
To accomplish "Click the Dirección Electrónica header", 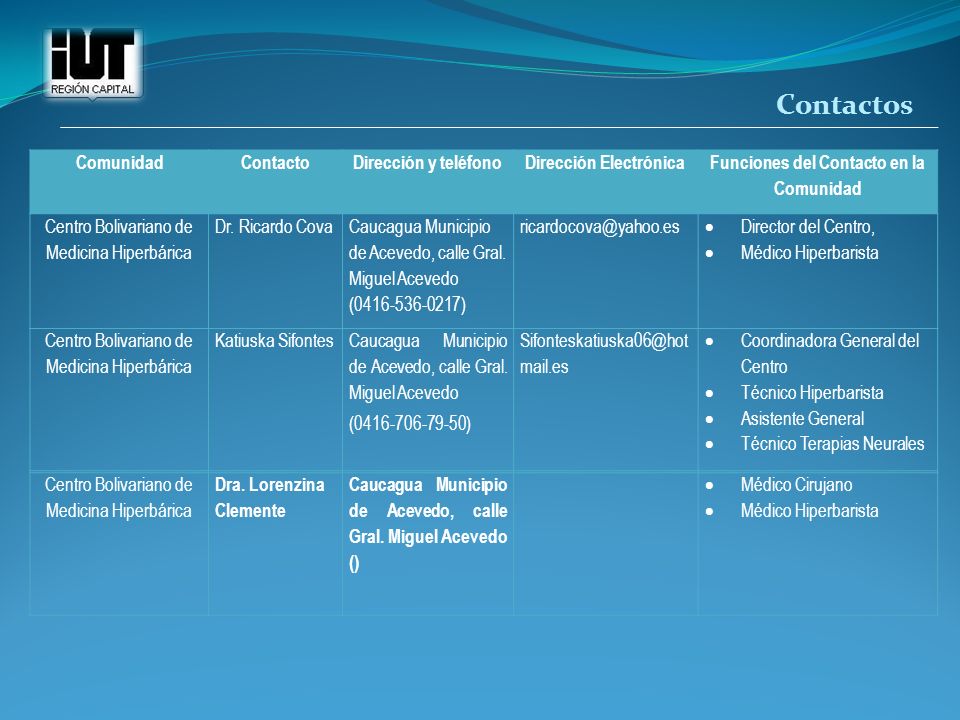I will point(604,163).
